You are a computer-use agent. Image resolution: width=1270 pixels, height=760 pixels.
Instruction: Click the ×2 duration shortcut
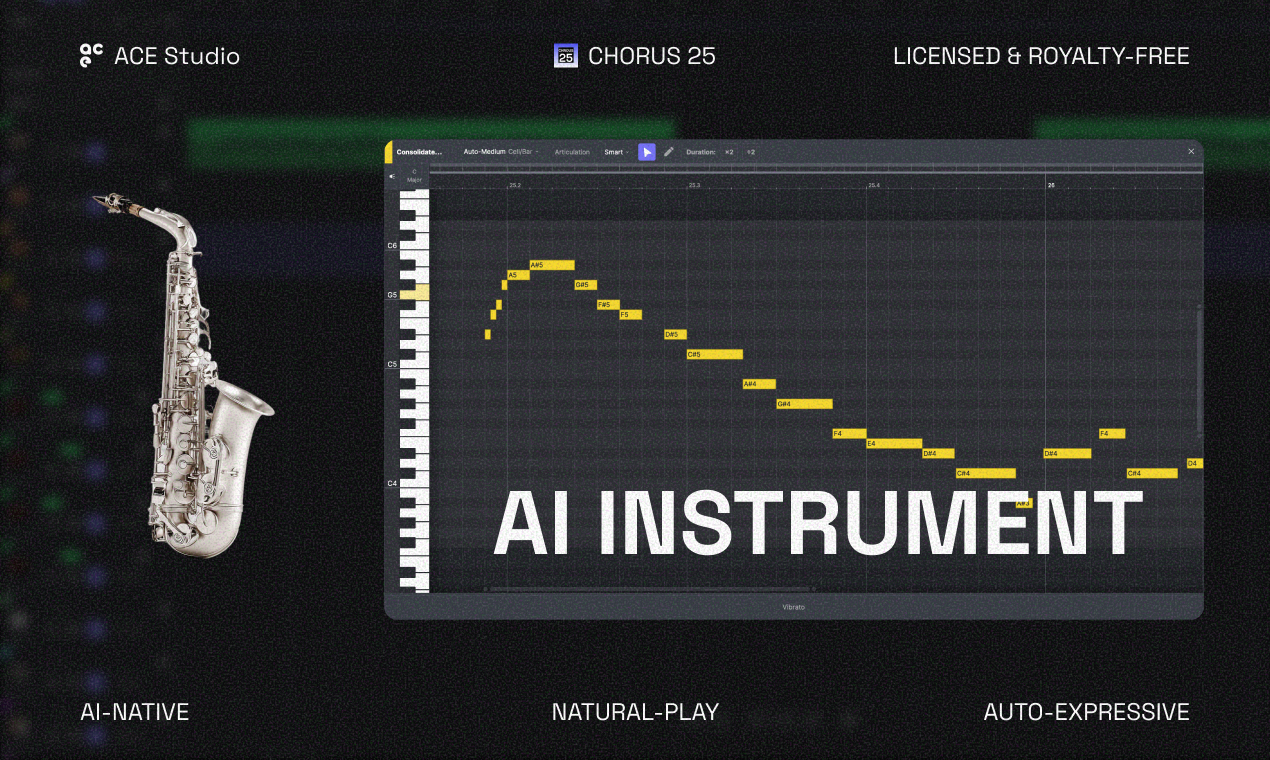pos(728,152)
